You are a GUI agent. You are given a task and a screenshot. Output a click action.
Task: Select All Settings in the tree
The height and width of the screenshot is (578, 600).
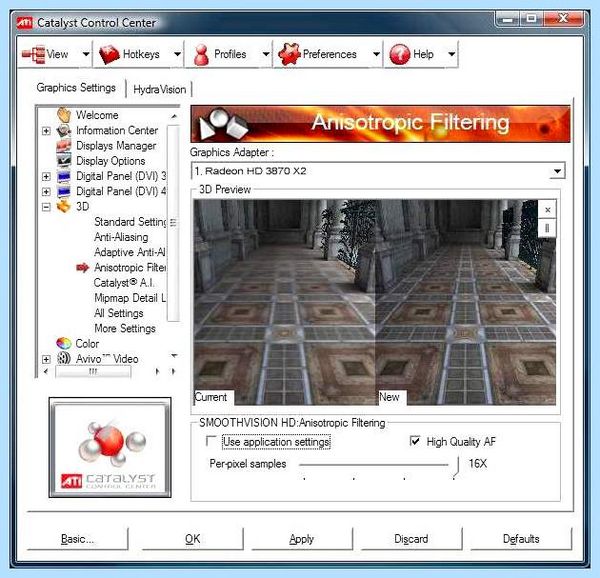tap(119, 313)
